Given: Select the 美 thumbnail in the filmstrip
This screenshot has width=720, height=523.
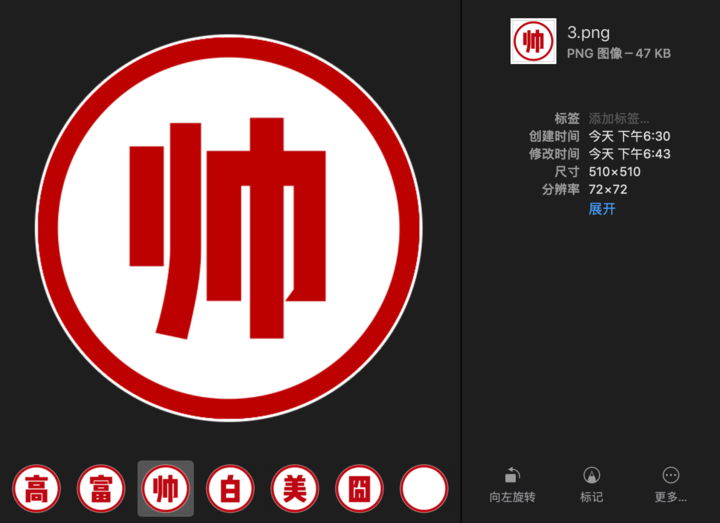Looking at the screenshot, I should [x=295, y=489].
